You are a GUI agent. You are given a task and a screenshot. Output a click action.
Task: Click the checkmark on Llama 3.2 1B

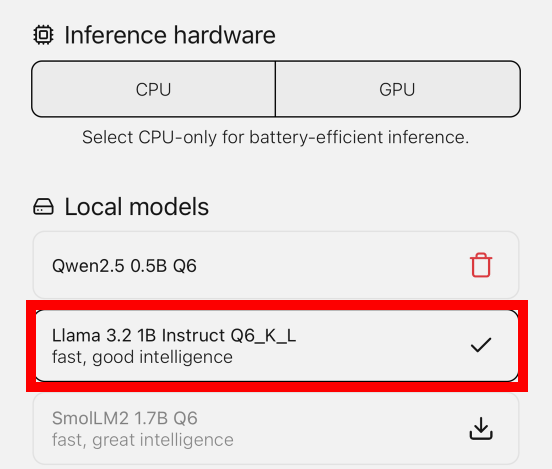(481, 345)
